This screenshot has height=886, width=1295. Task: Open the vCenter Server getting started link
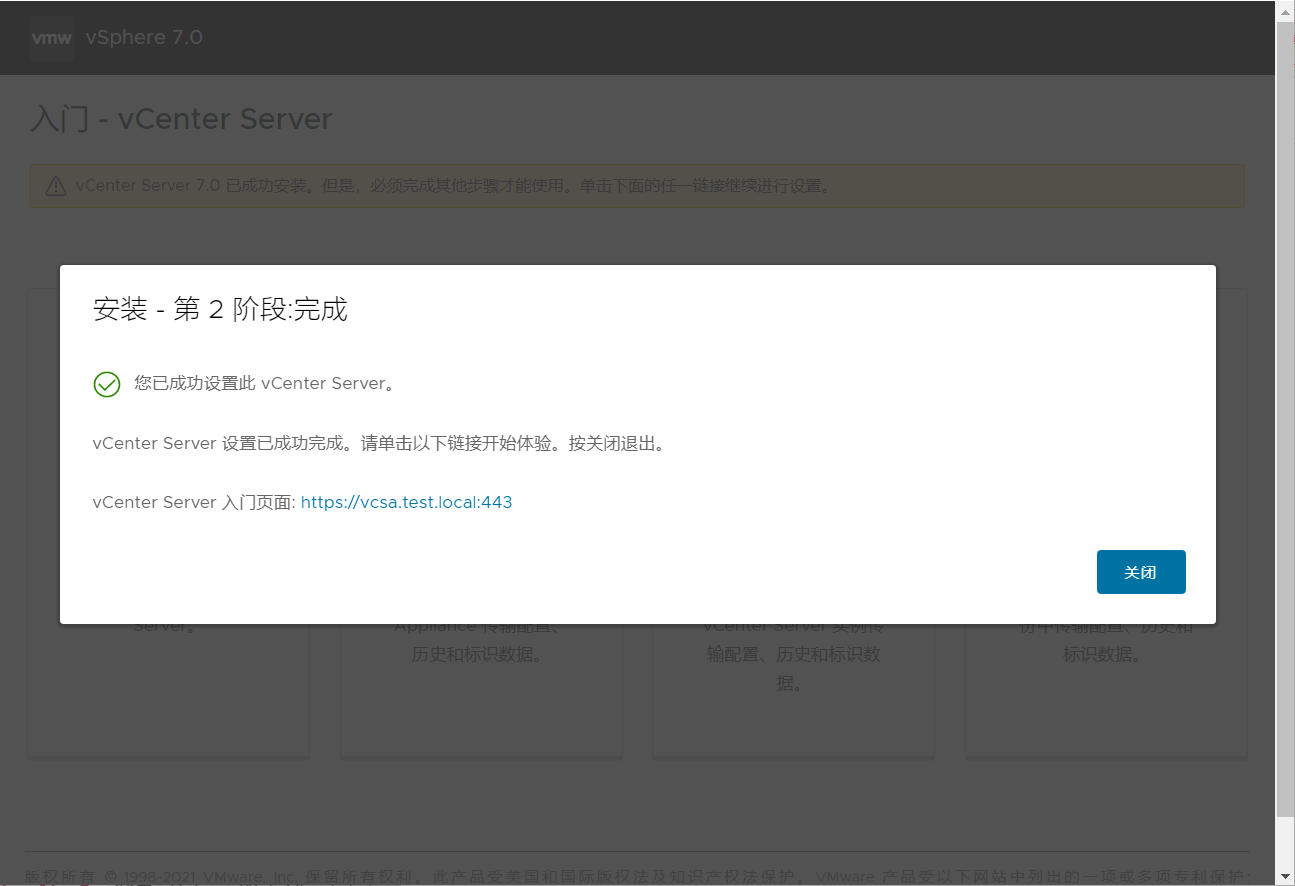pyautogui.click(x=406, y=502)
